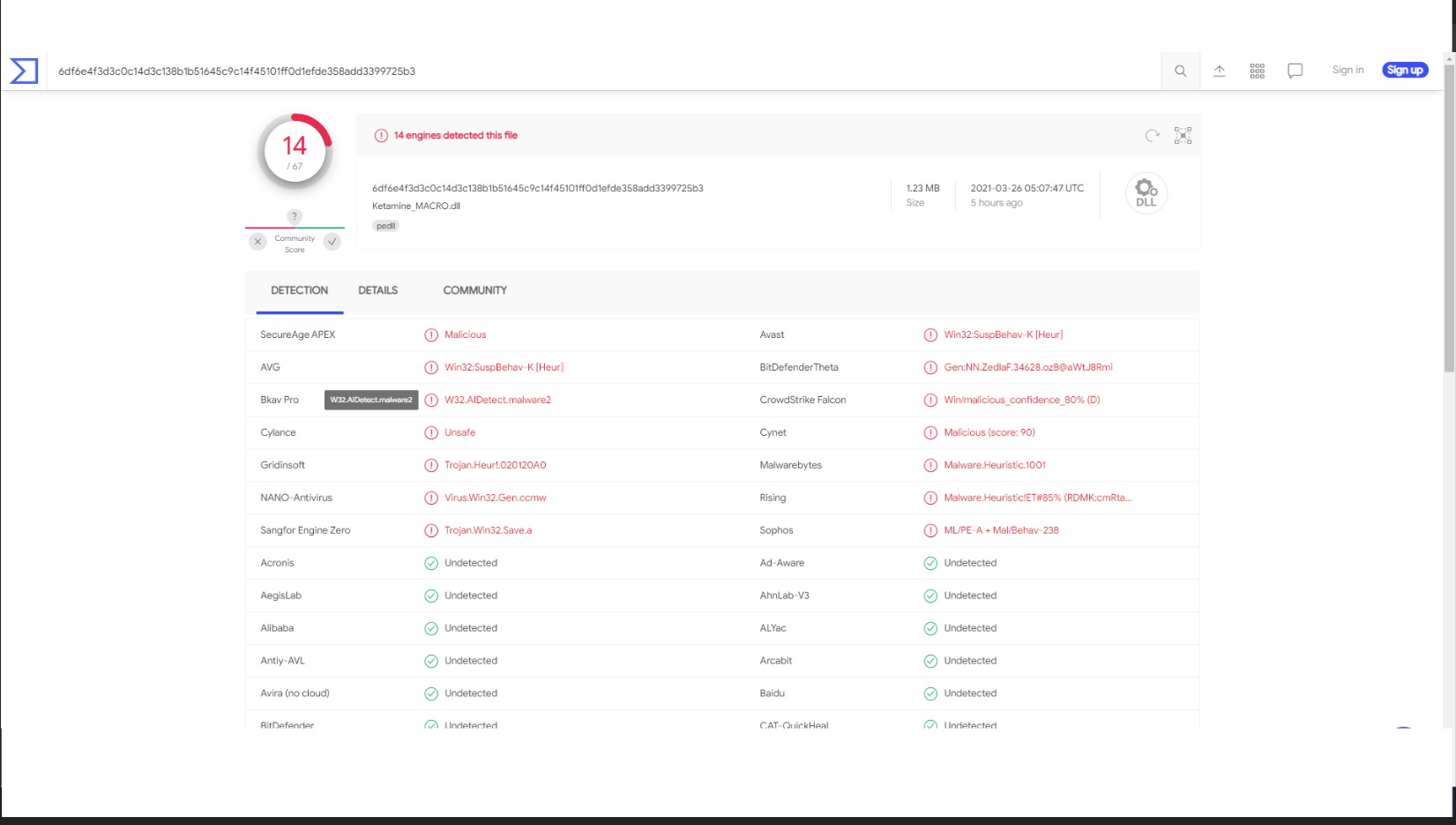Click Win/malicious_confidence_80% CrowdStrike result

click(1022, 400)
